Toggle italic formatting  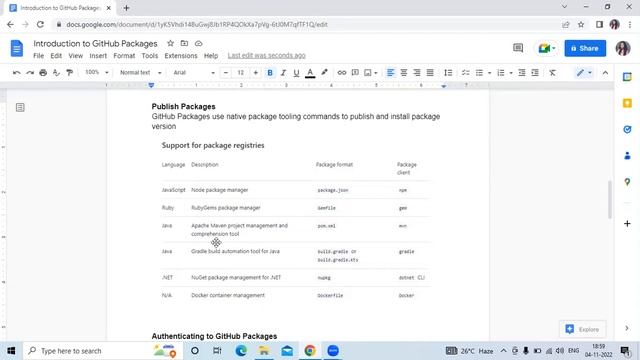point(283,73)
